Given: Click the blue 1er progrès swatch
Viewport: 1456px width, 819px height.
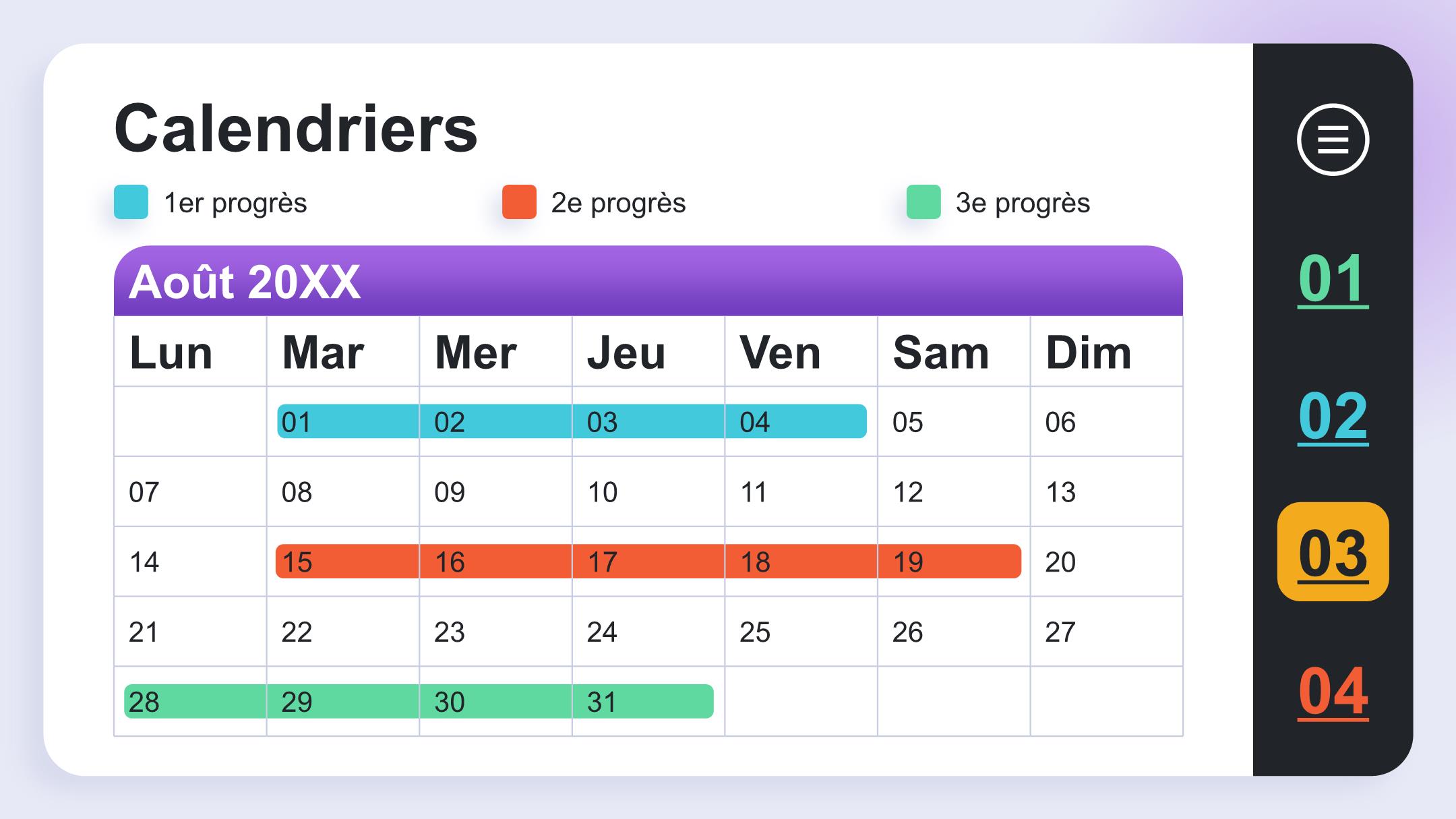Looking at the screenshot, I should click(x=131, y=202).
